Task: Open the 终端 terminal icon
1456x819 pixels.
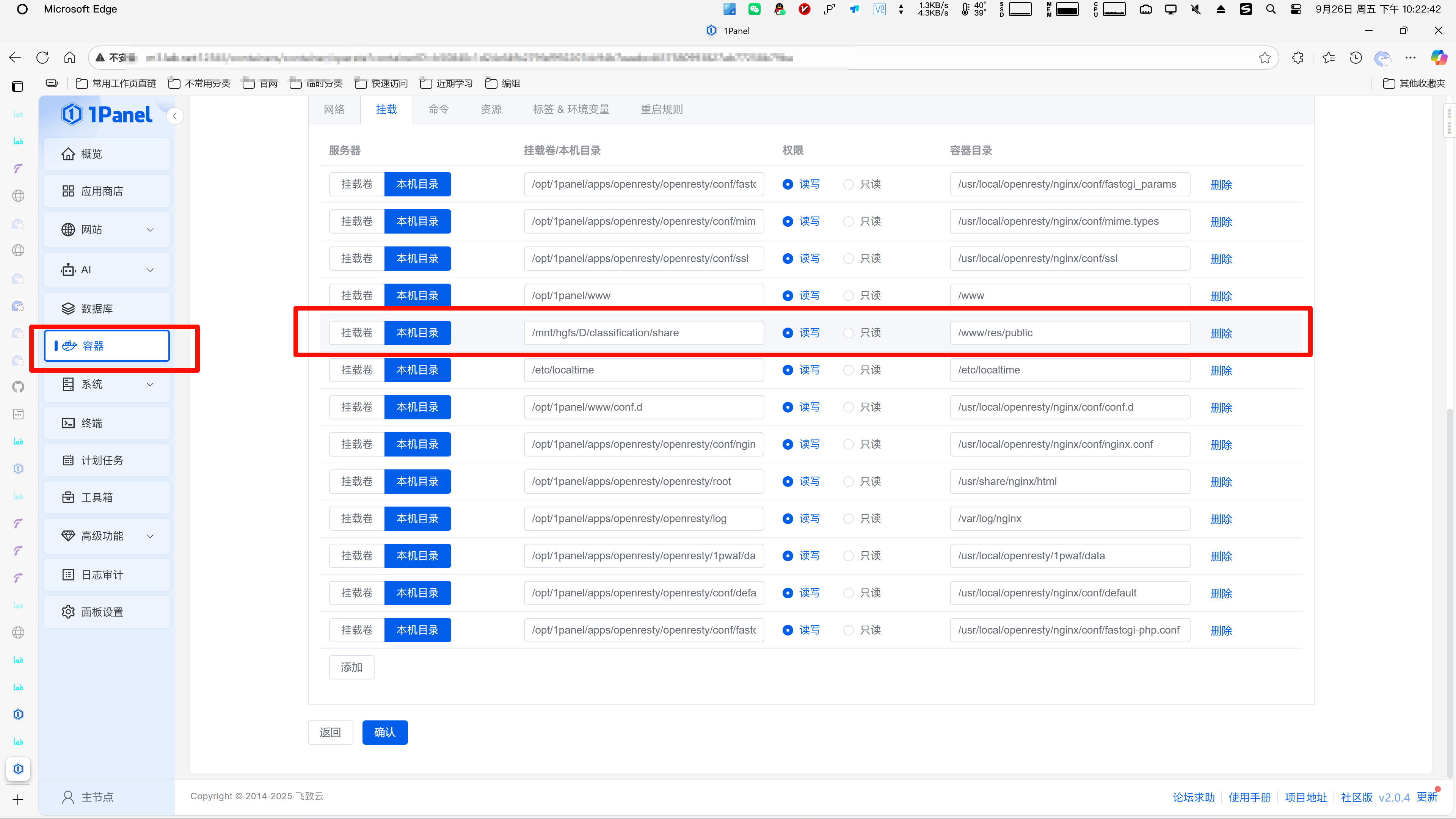Action: 68,423
